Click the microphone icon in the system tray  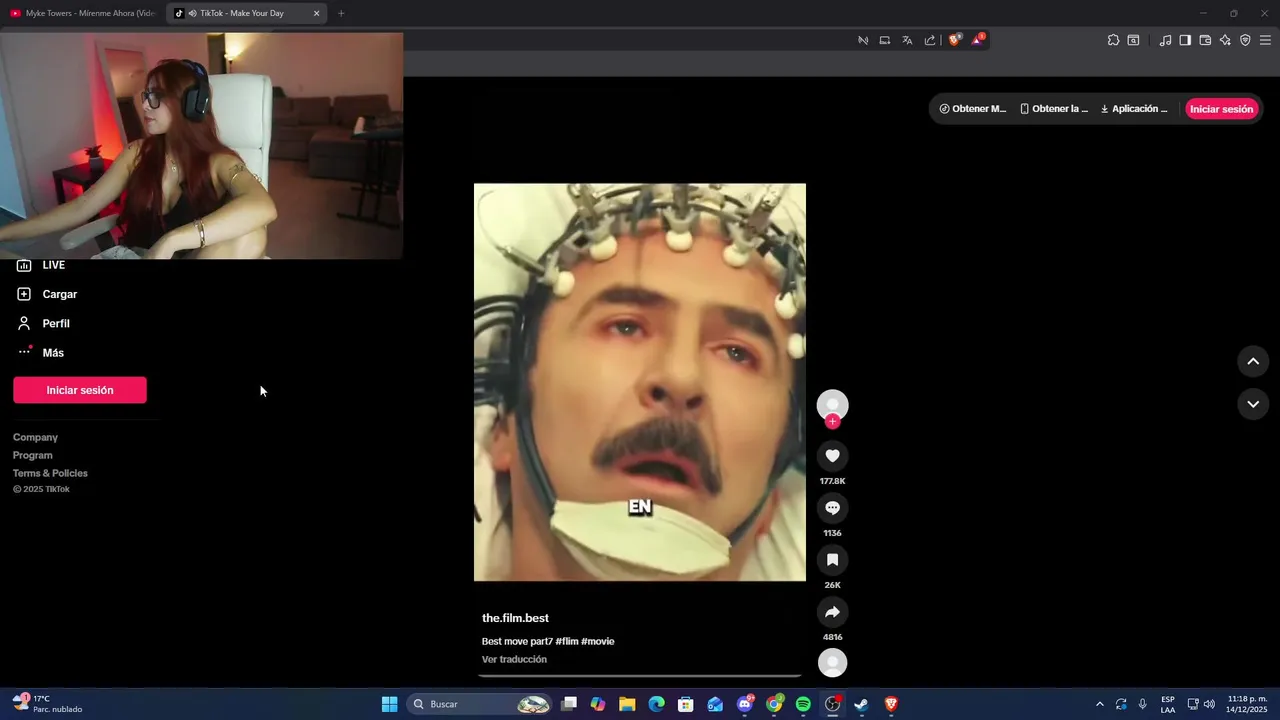tap(1143, 704)
